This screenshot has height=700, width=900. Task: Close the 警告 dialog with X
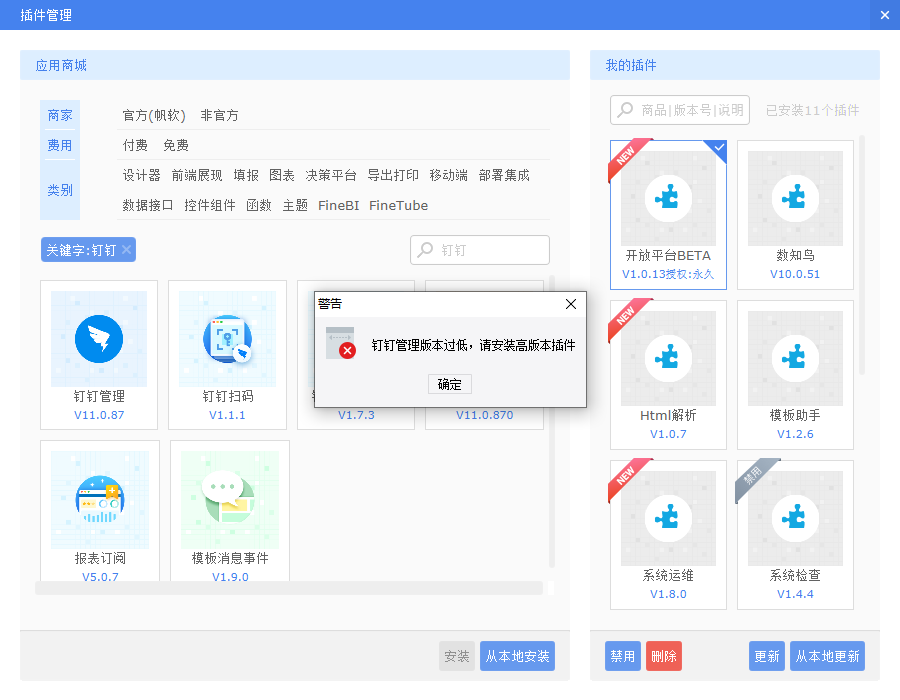571,304
